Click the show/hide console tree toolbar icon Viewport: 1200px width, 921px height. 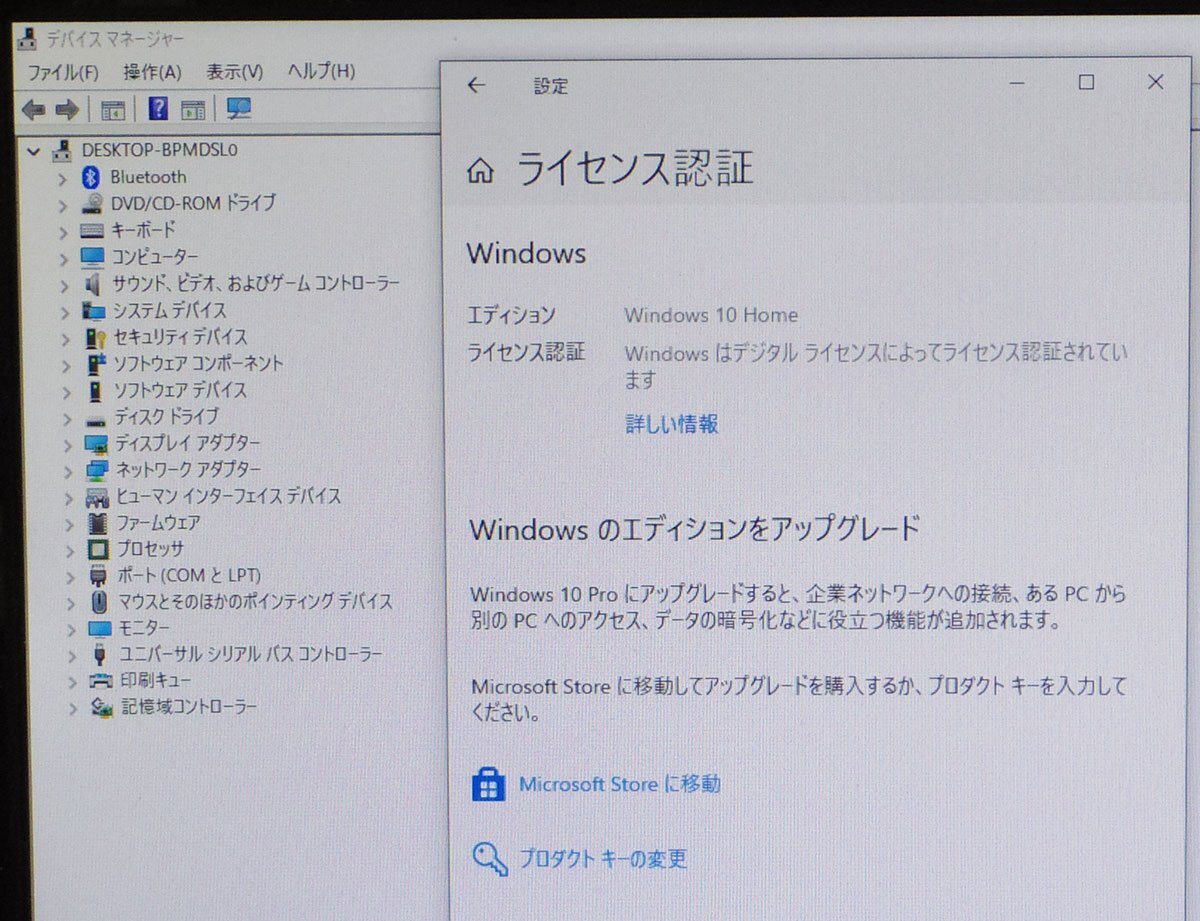tap(112, 109)
